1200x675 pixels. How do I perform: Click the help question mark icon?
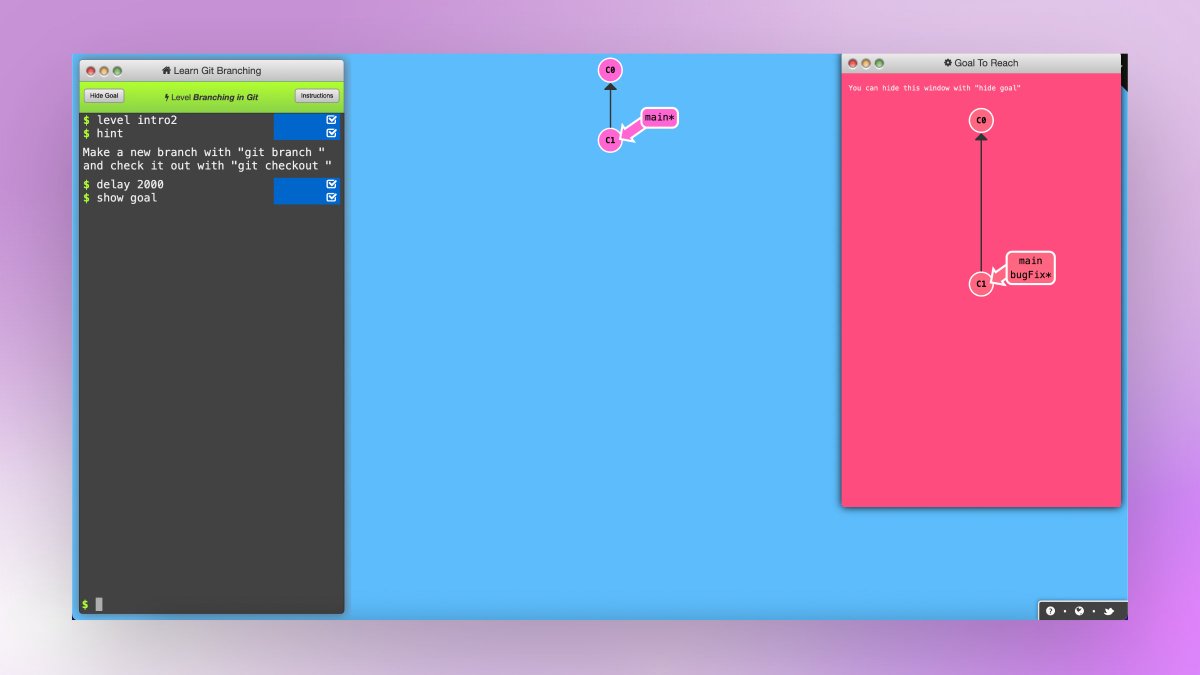coord(1050,611)
